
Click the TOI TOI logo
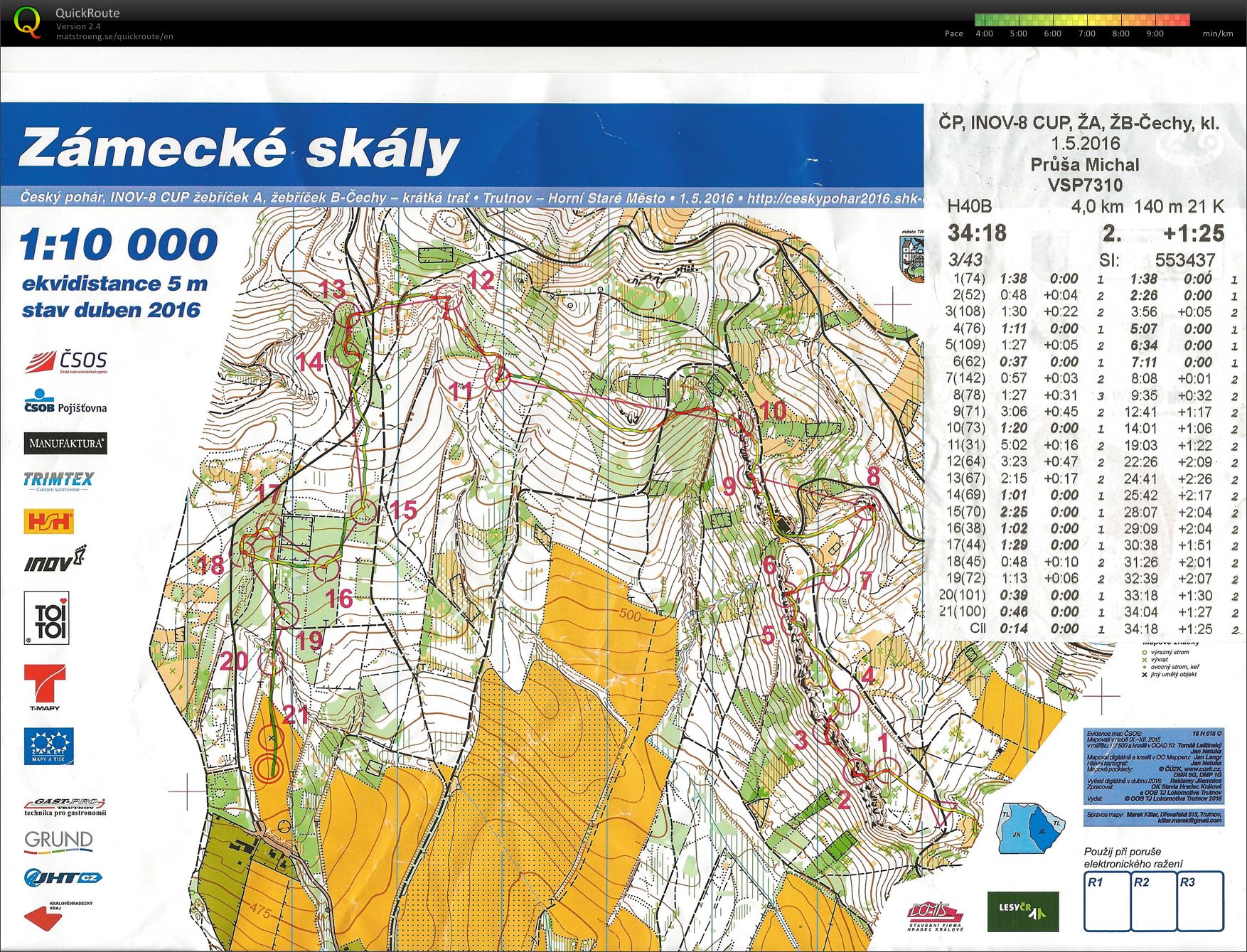[x=47, y=618]
